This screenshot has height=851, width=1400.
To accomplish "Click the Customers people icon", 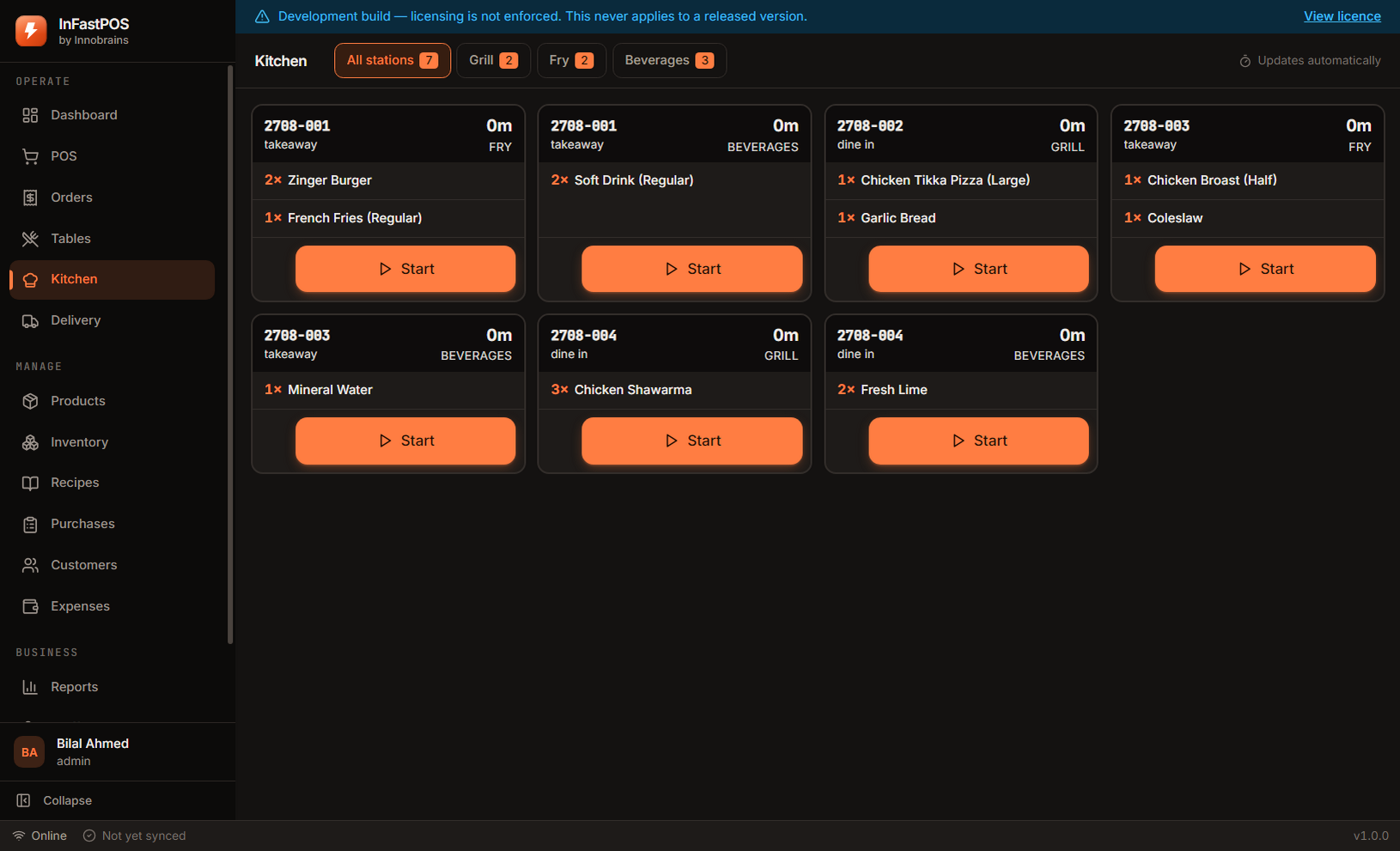I will click(30, 565).
